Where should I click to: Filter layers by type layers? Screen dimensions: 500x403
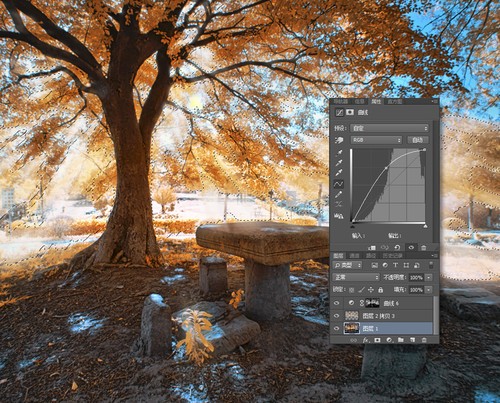click(395, 265)
